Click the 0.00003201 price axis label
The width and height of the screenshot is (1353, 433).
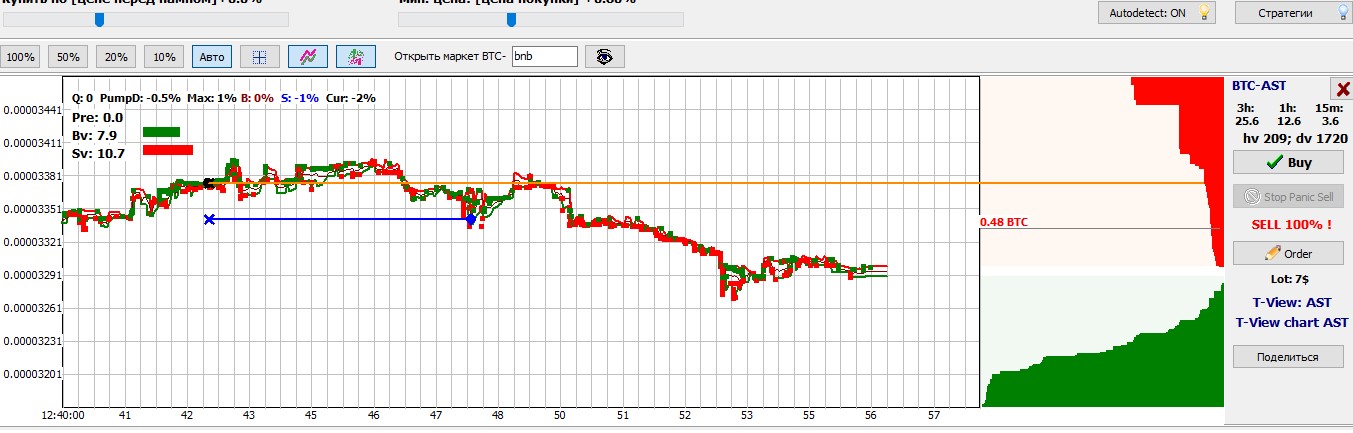(32, 374)
